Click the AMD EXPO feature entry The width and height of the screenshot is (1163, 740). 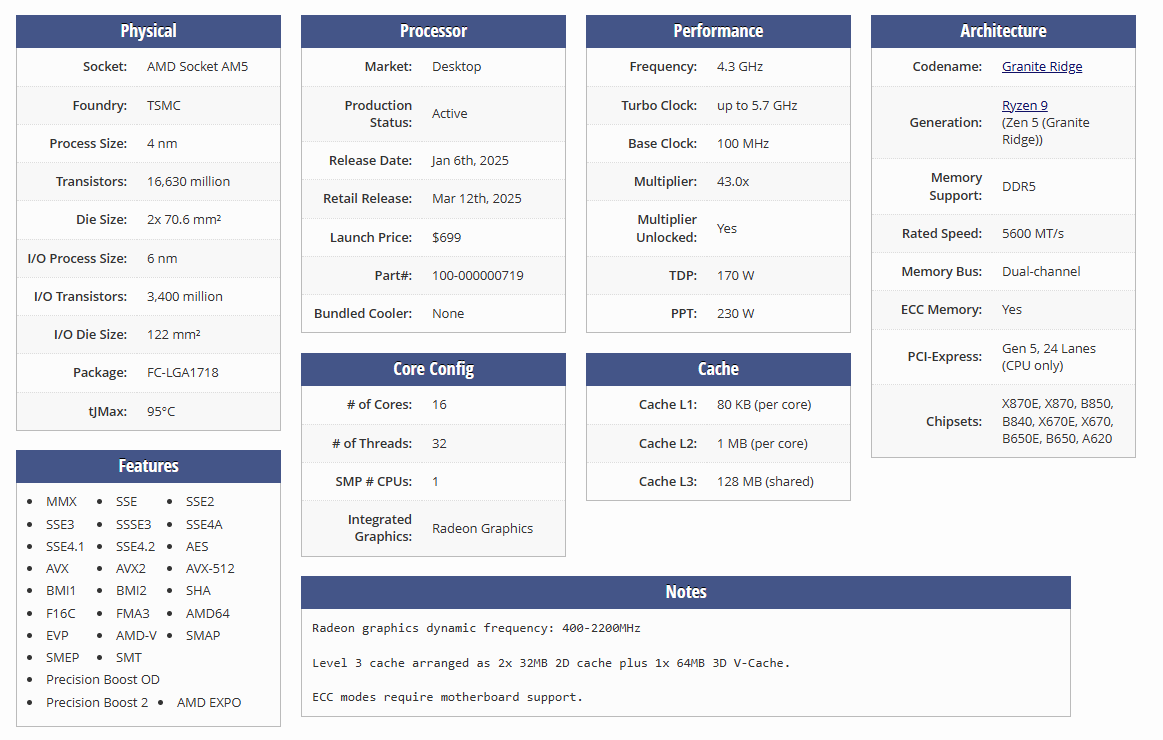point(208,703)
